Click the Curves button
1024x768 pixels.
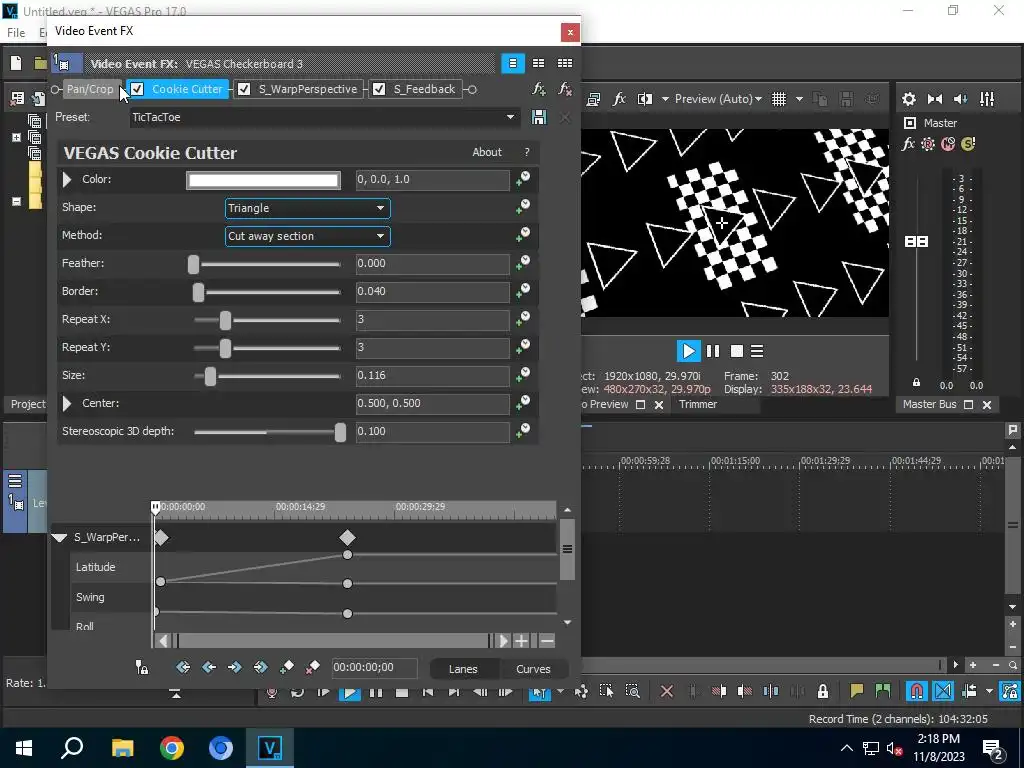[533, 669]
